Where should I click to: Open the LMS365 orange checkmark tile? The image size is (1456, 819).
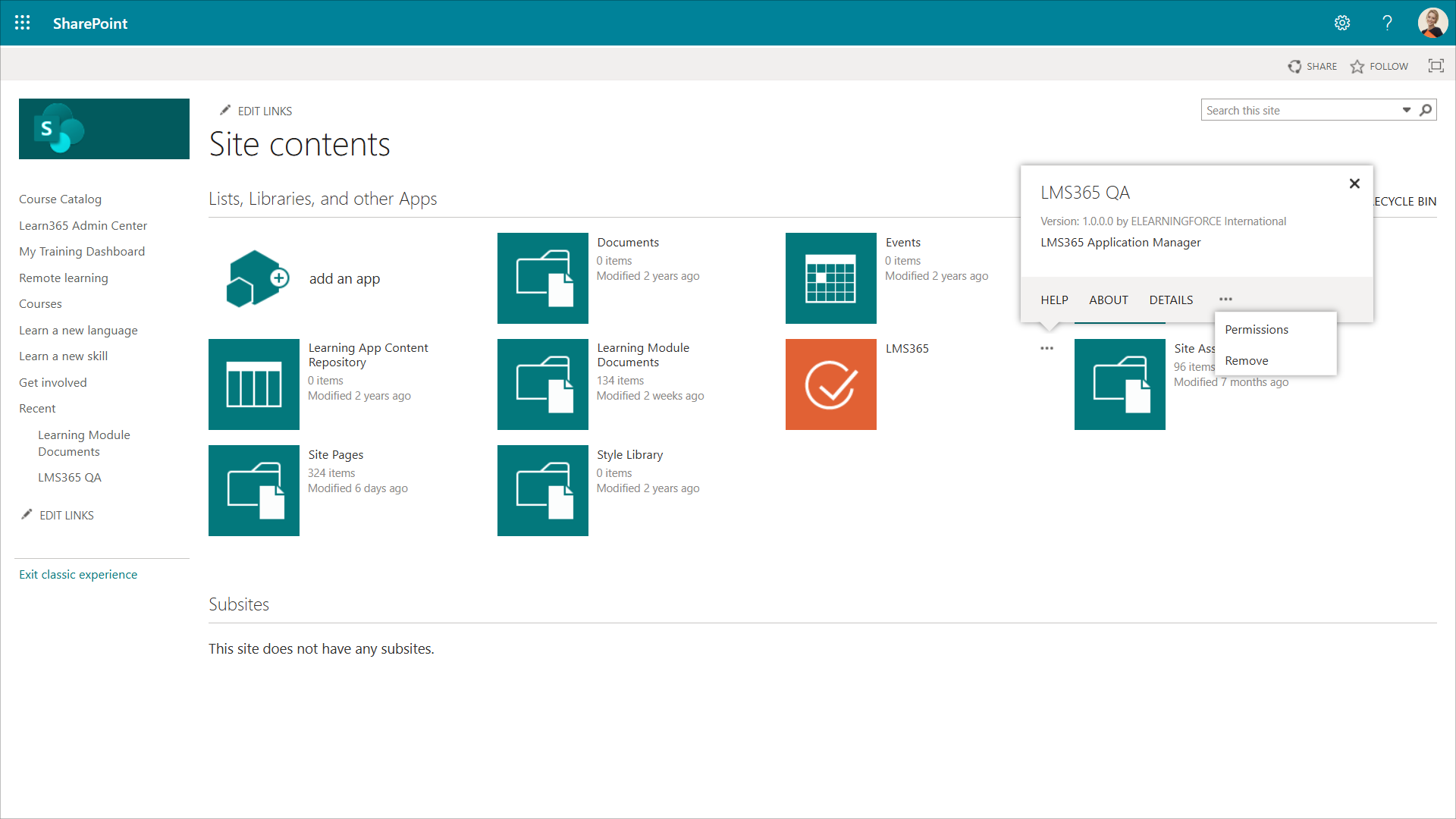(830, 384)
